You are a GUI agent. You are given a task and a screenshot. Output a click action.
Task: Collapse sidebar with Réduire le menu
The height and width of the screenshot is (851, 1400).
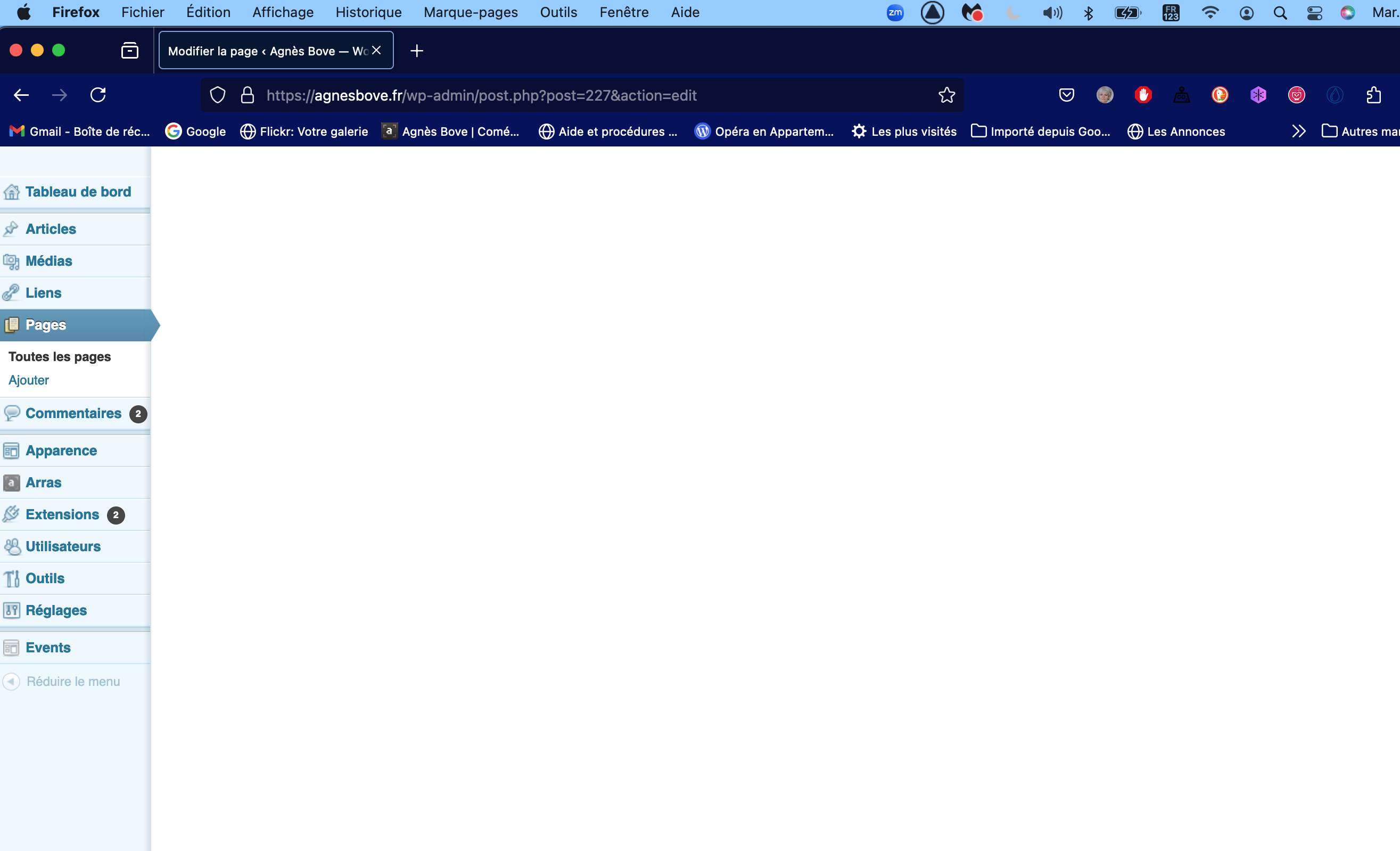73,681
